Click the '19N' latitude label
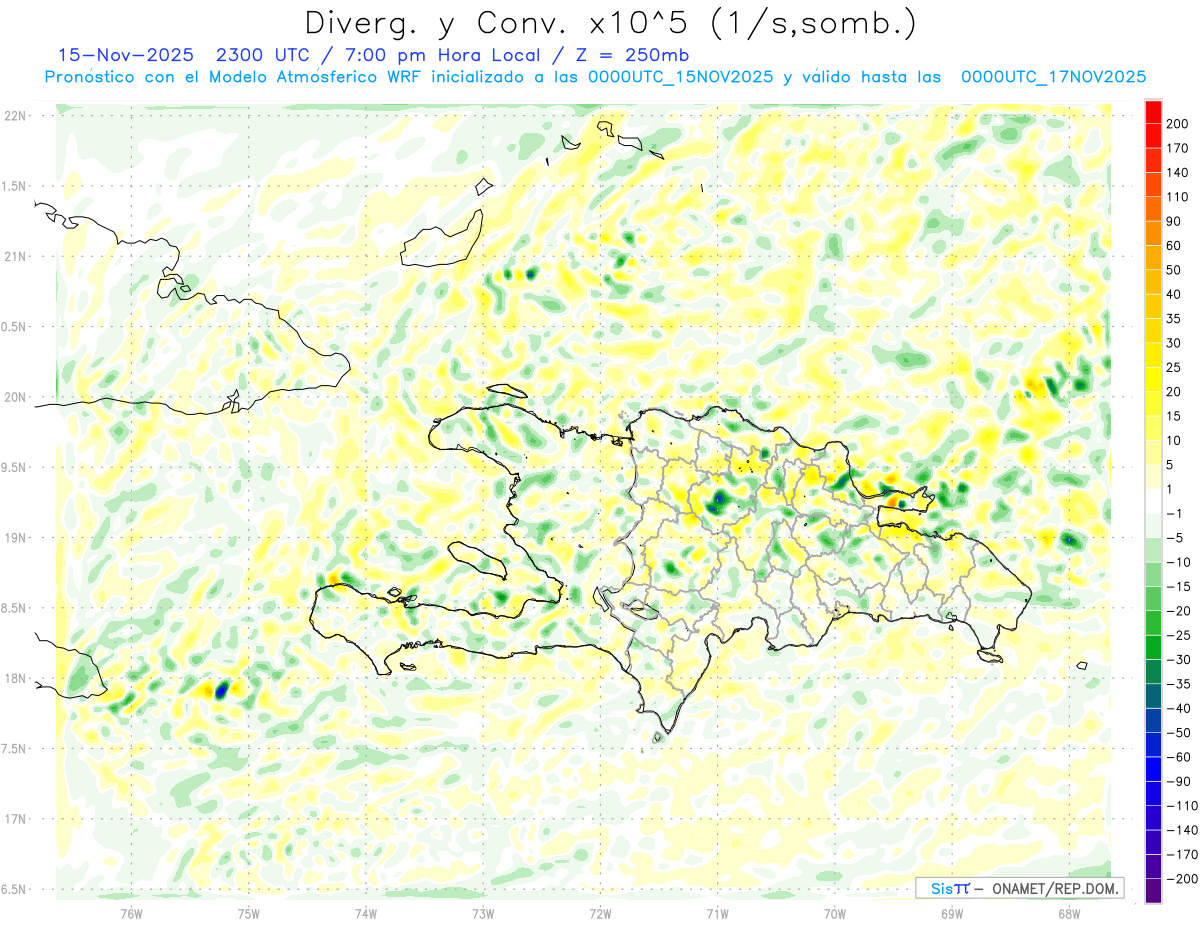Image resolution: width=1200 pixels, height=927 pixels. tap(16, 538)
